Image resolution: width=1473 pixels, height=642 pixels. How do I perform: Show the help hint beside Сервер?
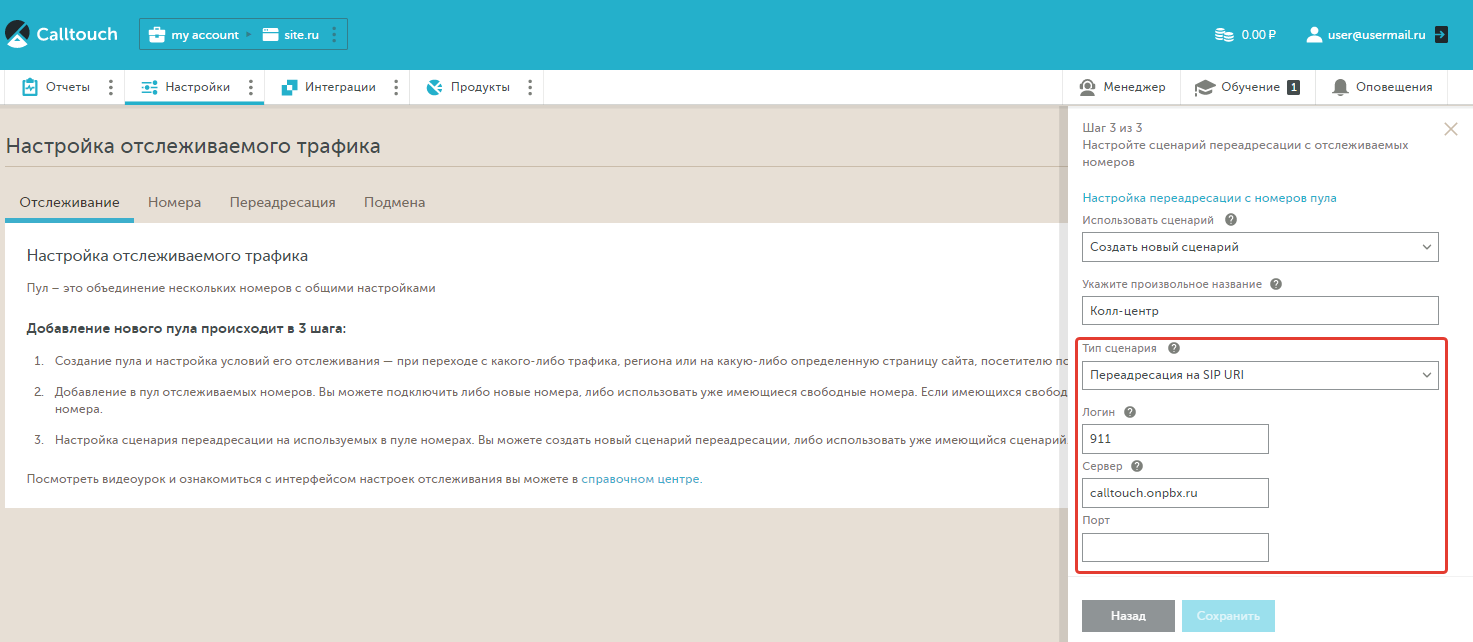pyautogui.click(x=1137, y=466)
